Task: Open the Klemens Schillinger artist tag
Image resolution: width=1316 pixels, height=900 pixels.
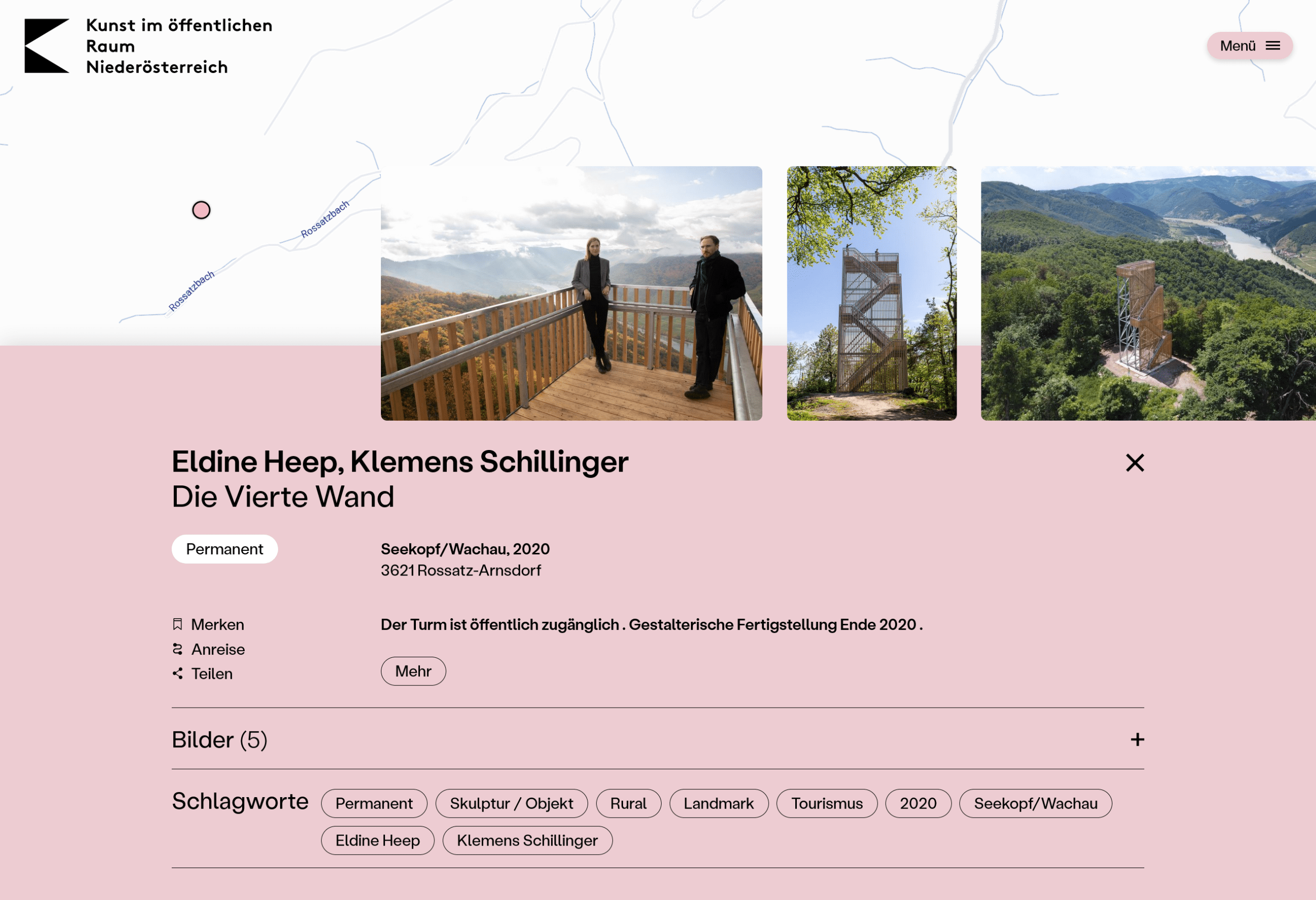Action: pyautogui.click(x=526, y=840)
